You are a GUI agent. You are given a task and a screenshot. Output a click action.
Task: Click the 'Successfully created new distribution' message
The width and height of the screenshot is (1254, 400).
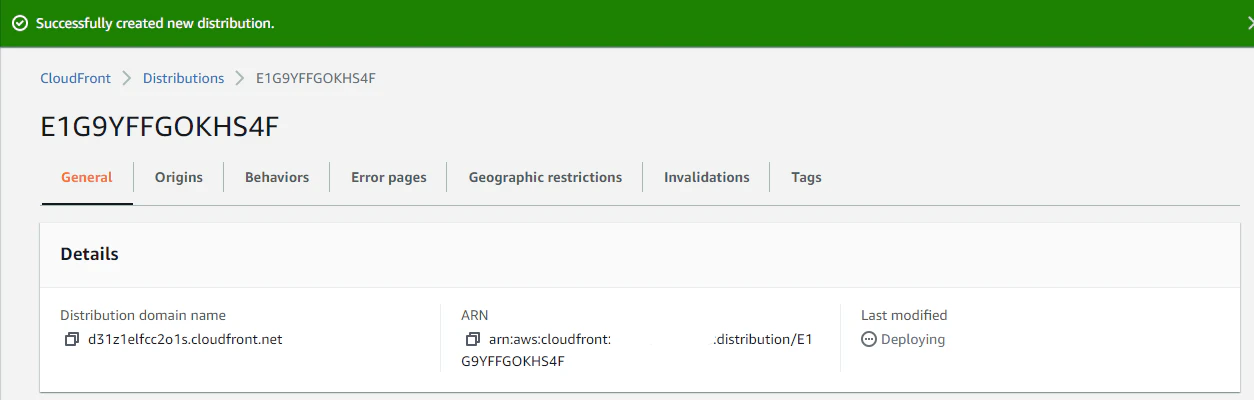tap(155, 23)
